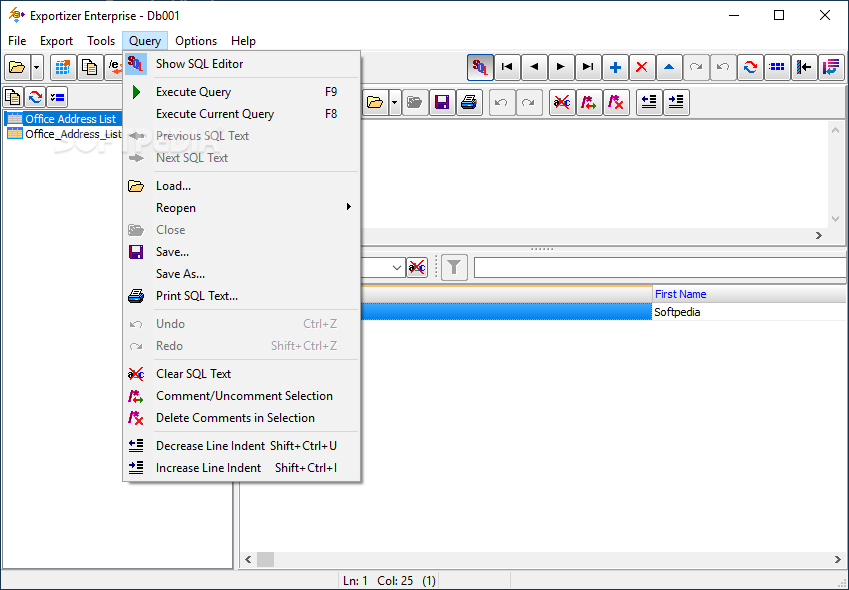Go to the first record
Image resolution: width=849 pixels, height=590 pixels.
pos(507,67)
